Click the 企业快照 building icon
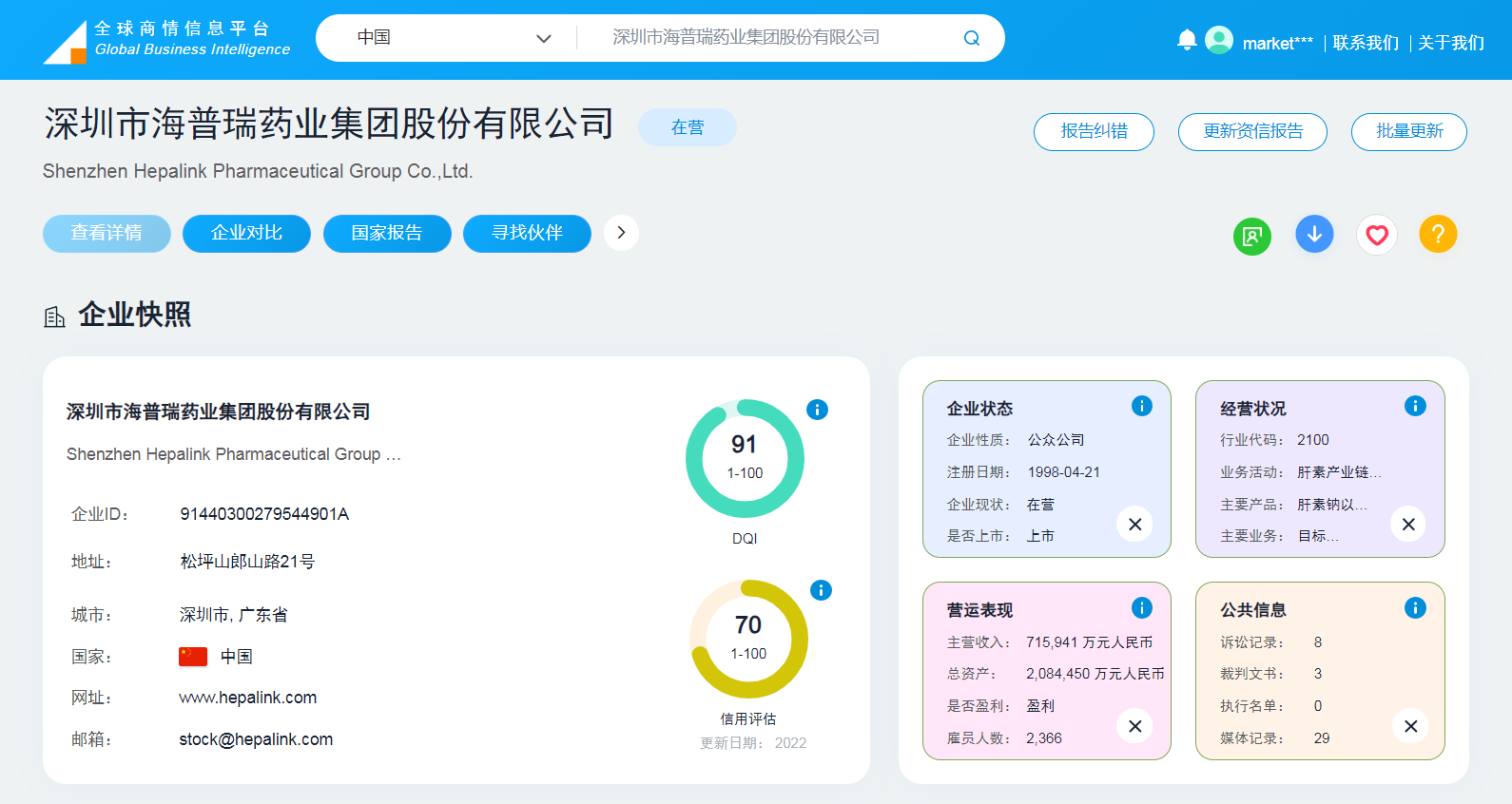 click(54, 316)
